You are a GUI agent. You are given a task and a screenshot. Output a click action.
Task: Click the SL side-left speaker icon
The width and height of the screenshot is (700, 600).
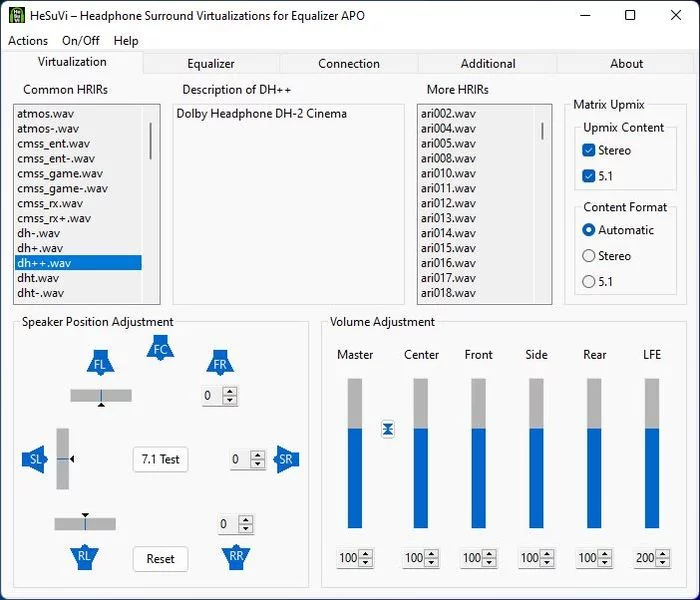tap(35, 459)
